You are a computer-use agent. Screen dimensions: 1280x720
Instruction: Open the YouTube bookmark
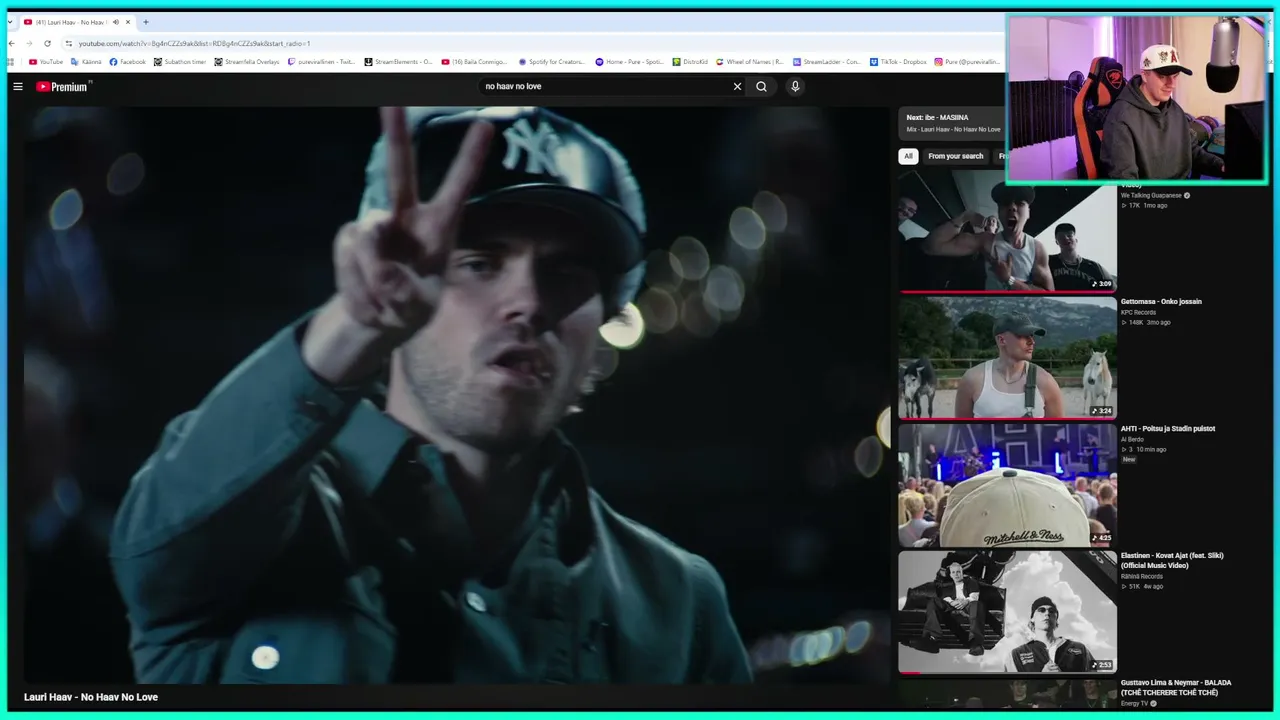[x=46, y=62]
